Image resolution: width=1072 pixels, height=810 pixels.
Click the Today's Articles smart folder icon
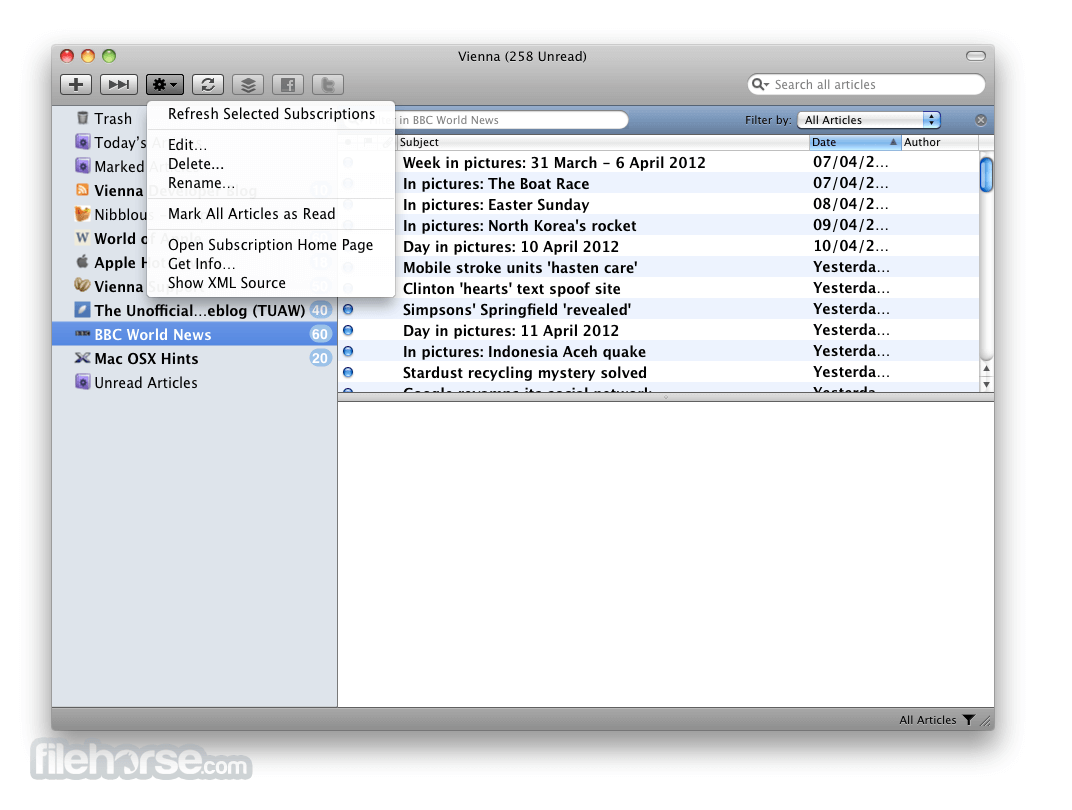pyautogui.click(x=83, y=141)
